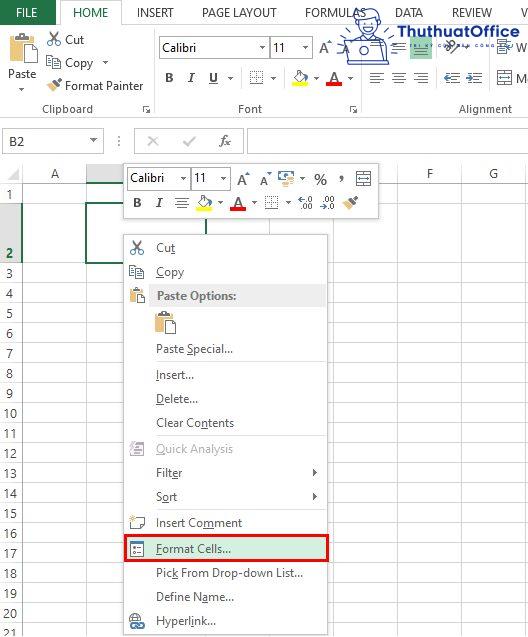
Task: Click Increase Font Size in ribbon
Action: [x=325, y=48]
